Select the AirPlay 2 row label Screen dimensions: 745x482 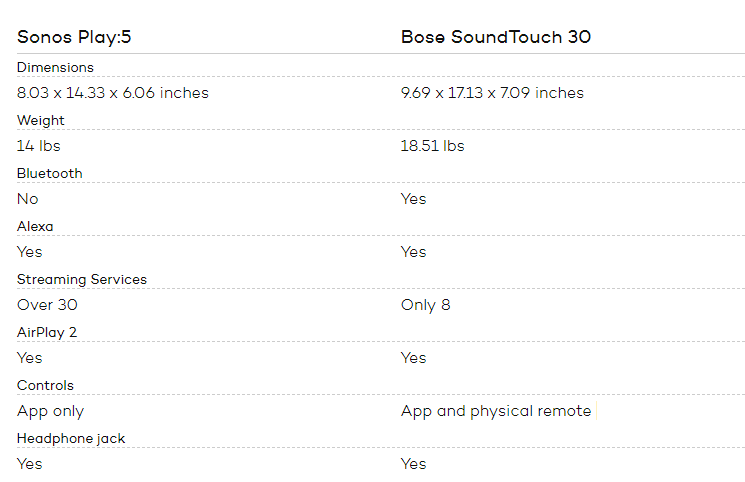(x=47, y=333)
